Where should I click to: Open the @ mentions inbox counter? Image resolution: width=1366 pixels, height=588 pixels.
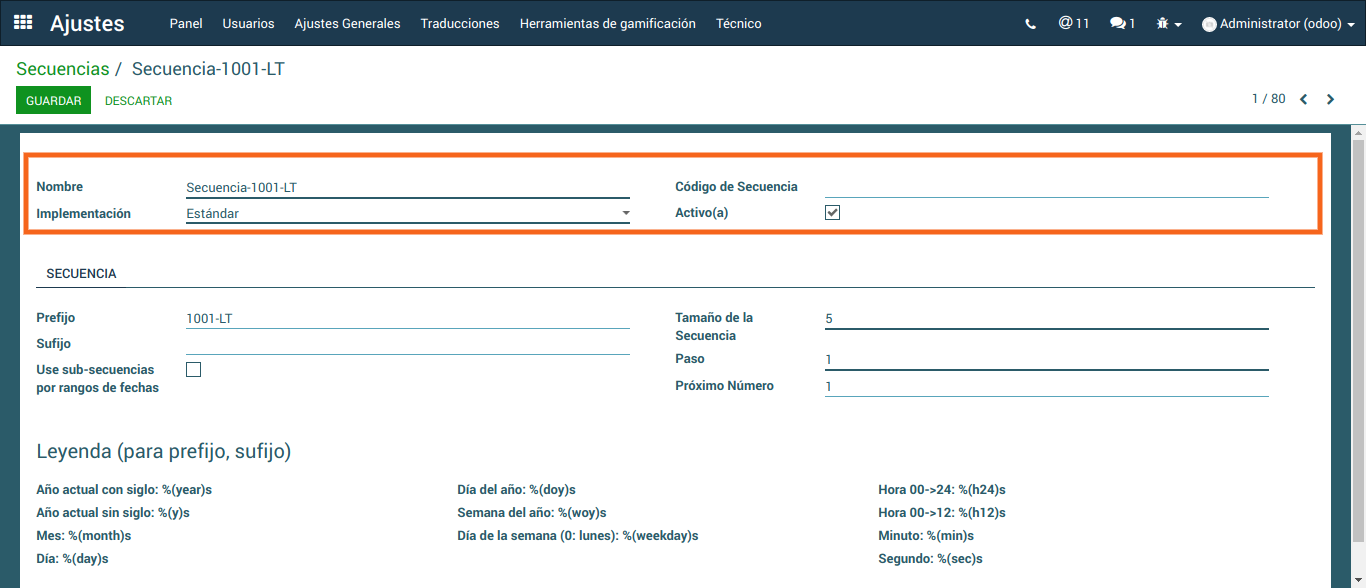(1073, 23)
